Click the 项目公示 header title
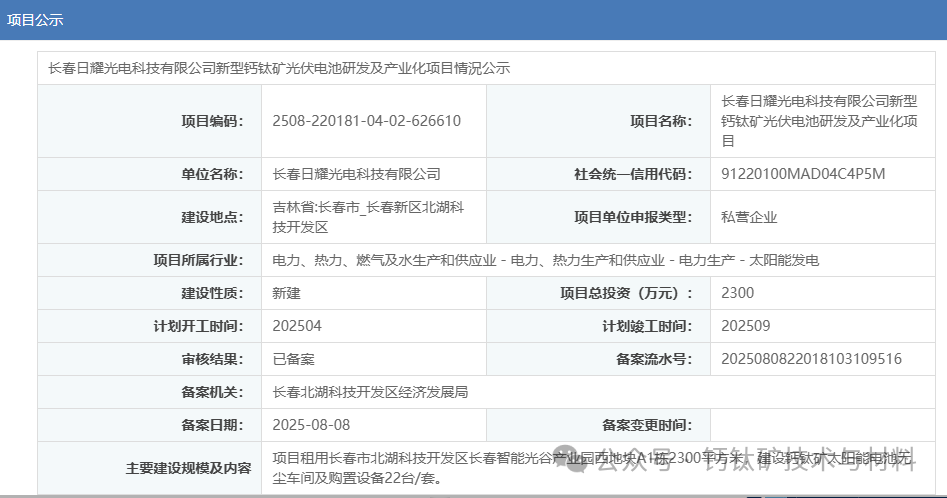Screen dimensions: 947x498 click(x=36, y=20)
